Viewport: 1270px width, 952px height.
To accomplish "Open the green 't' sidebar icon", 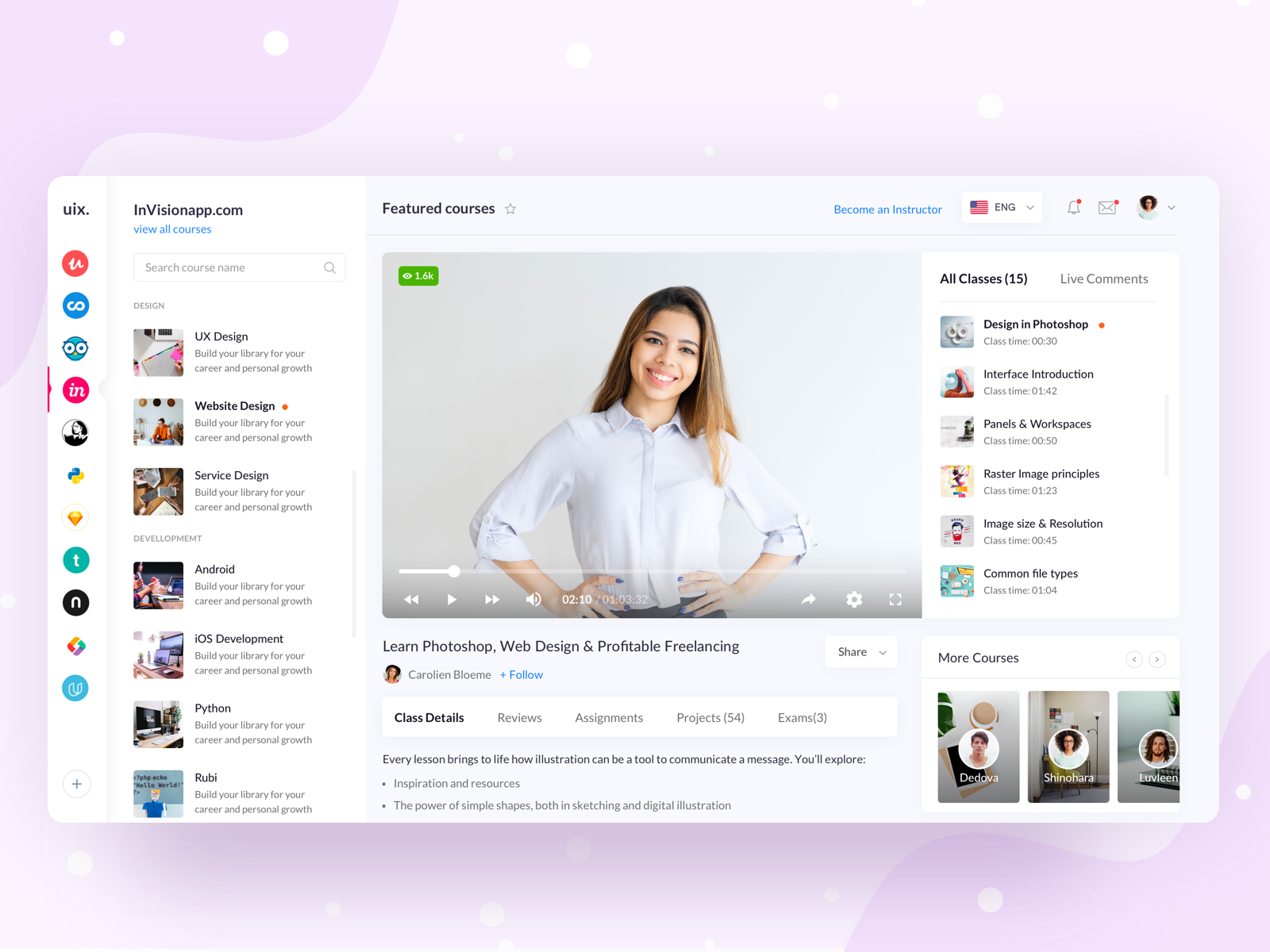I will click(x=75, y=560).
